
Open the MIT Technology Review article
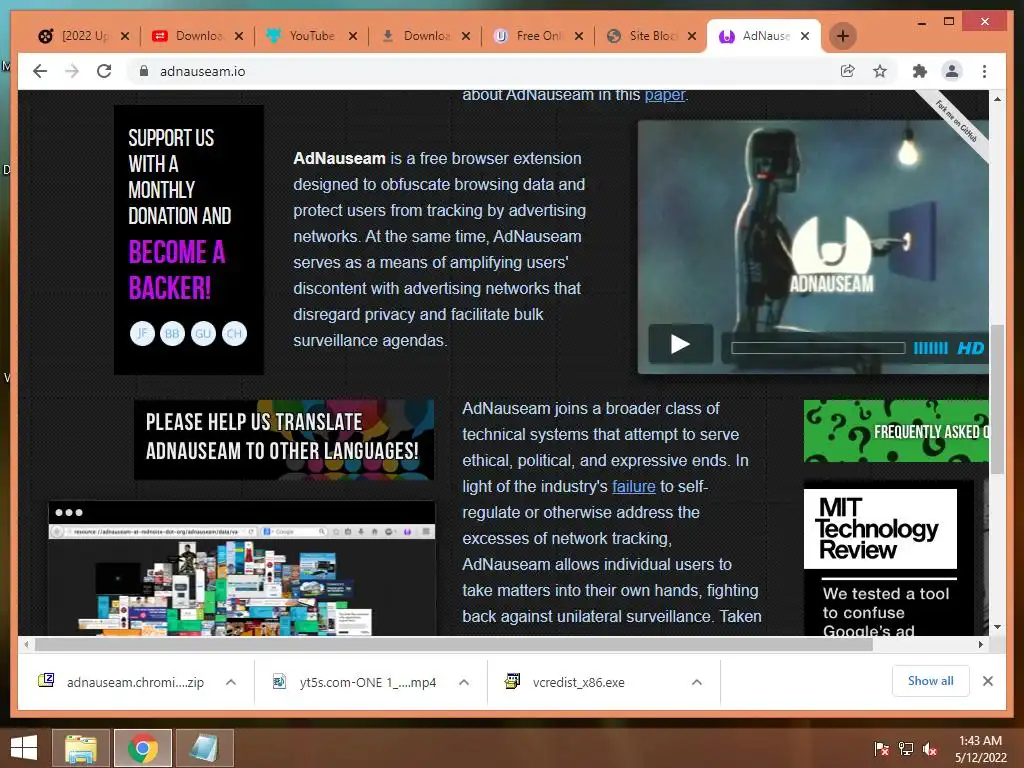(889, 559)
